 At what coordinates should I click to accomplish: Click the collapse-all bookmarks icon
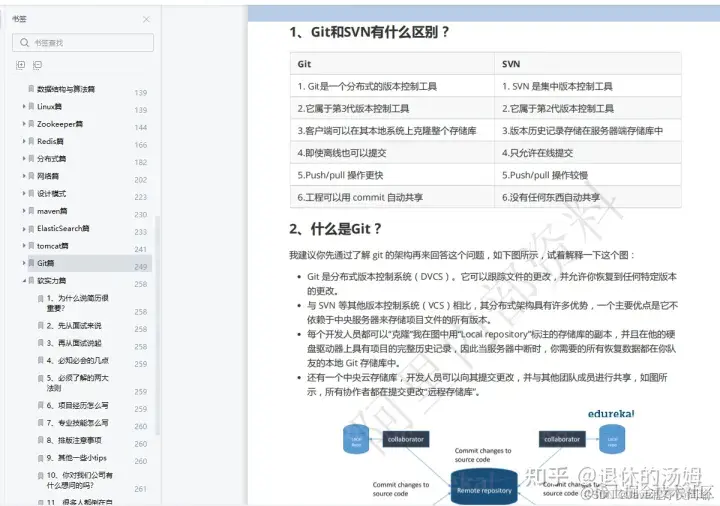click(38, 65)
